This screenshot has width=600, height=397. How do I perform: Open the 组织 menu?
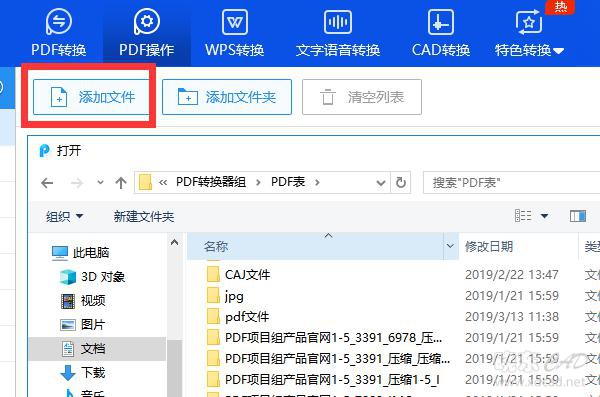(x=64, y=217)
